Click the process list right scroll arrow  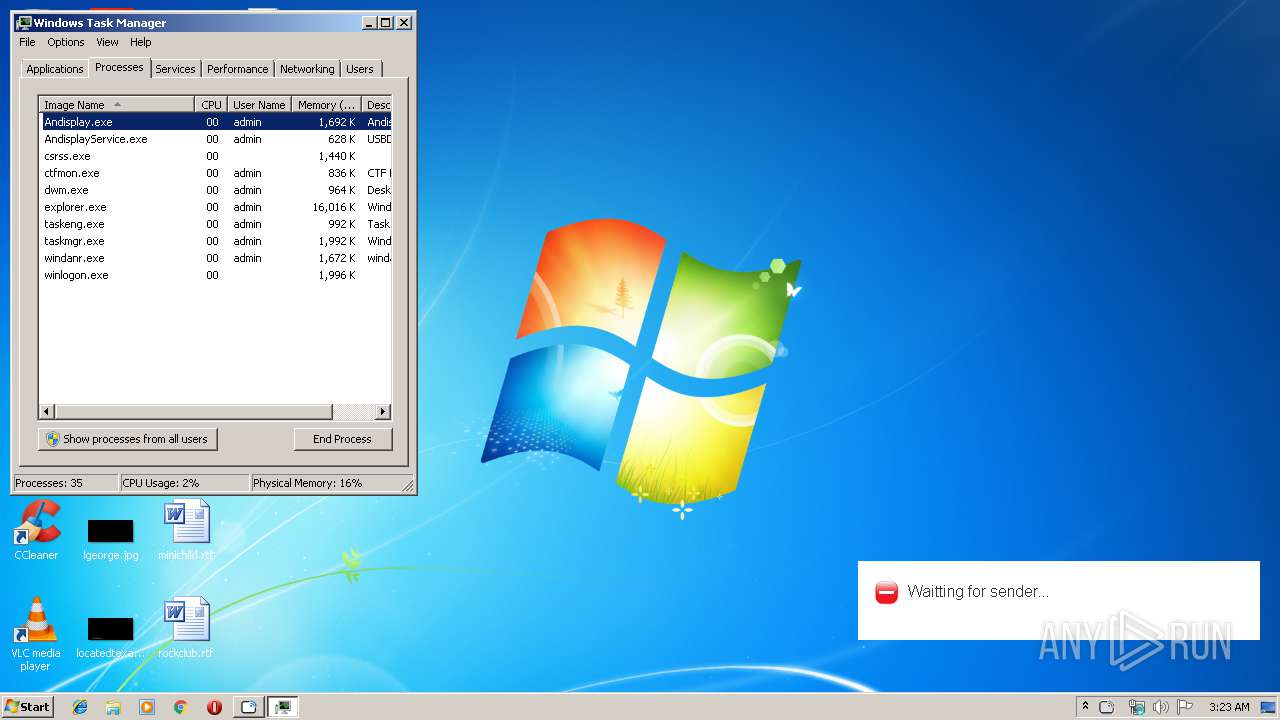tap(383, 412)
